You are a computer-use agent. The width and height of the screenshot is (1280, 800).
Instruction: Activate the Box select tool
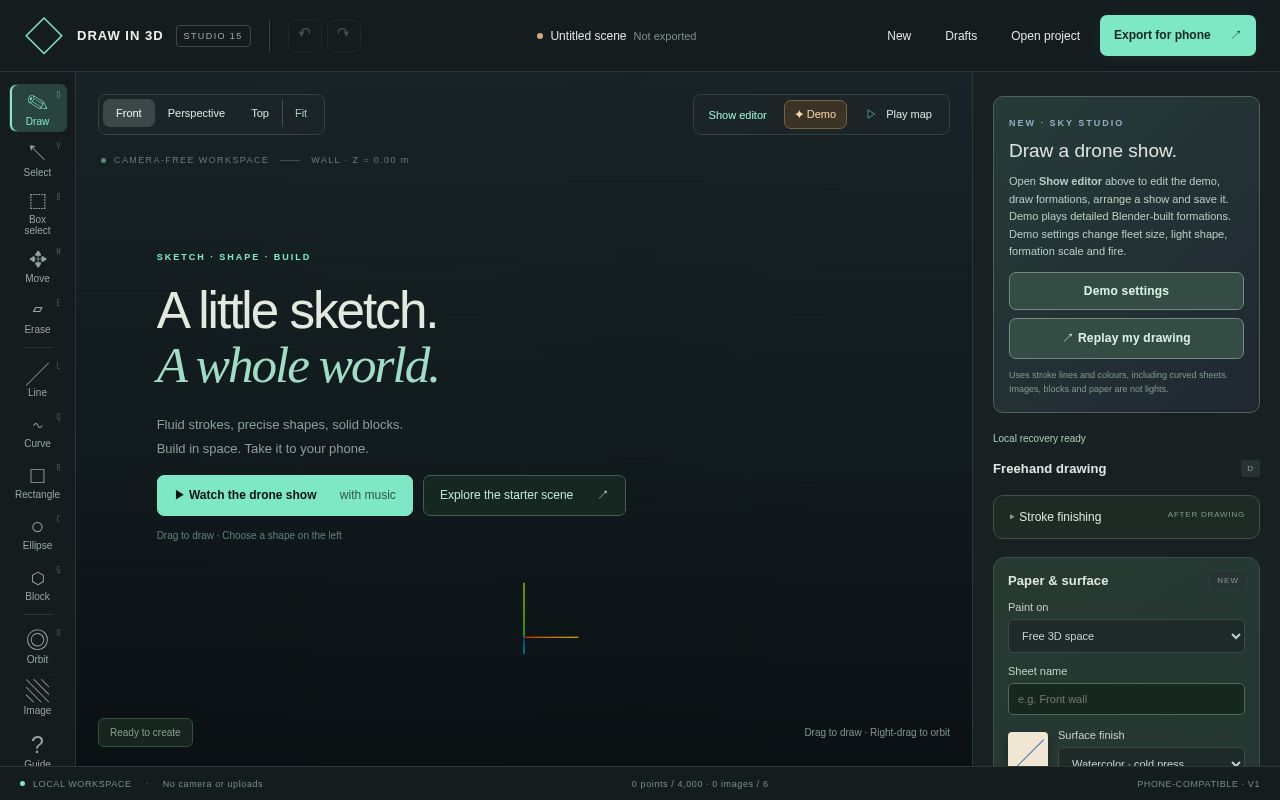[38, 213]
